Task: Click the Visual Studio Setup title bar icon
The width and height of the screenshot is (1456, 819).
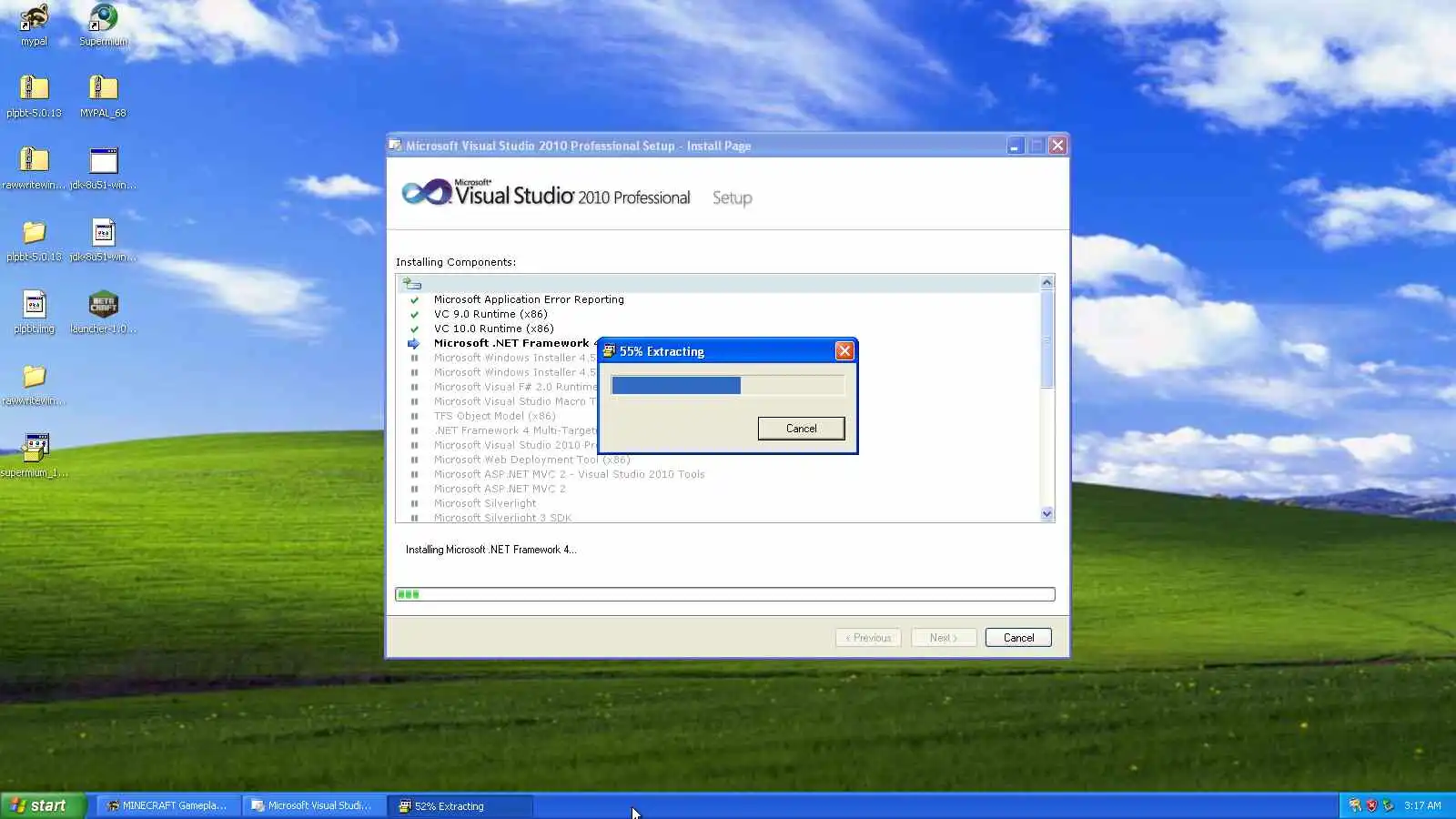Action: 395,146
